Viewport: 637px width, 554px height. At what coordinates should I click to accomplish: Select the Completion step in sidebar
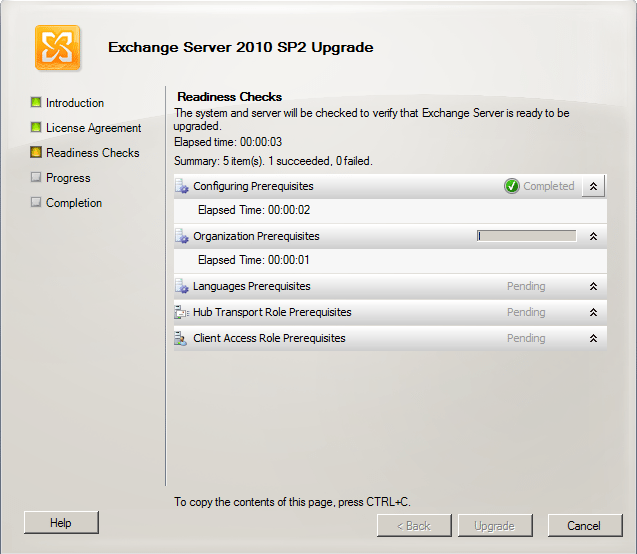point(74,203)
